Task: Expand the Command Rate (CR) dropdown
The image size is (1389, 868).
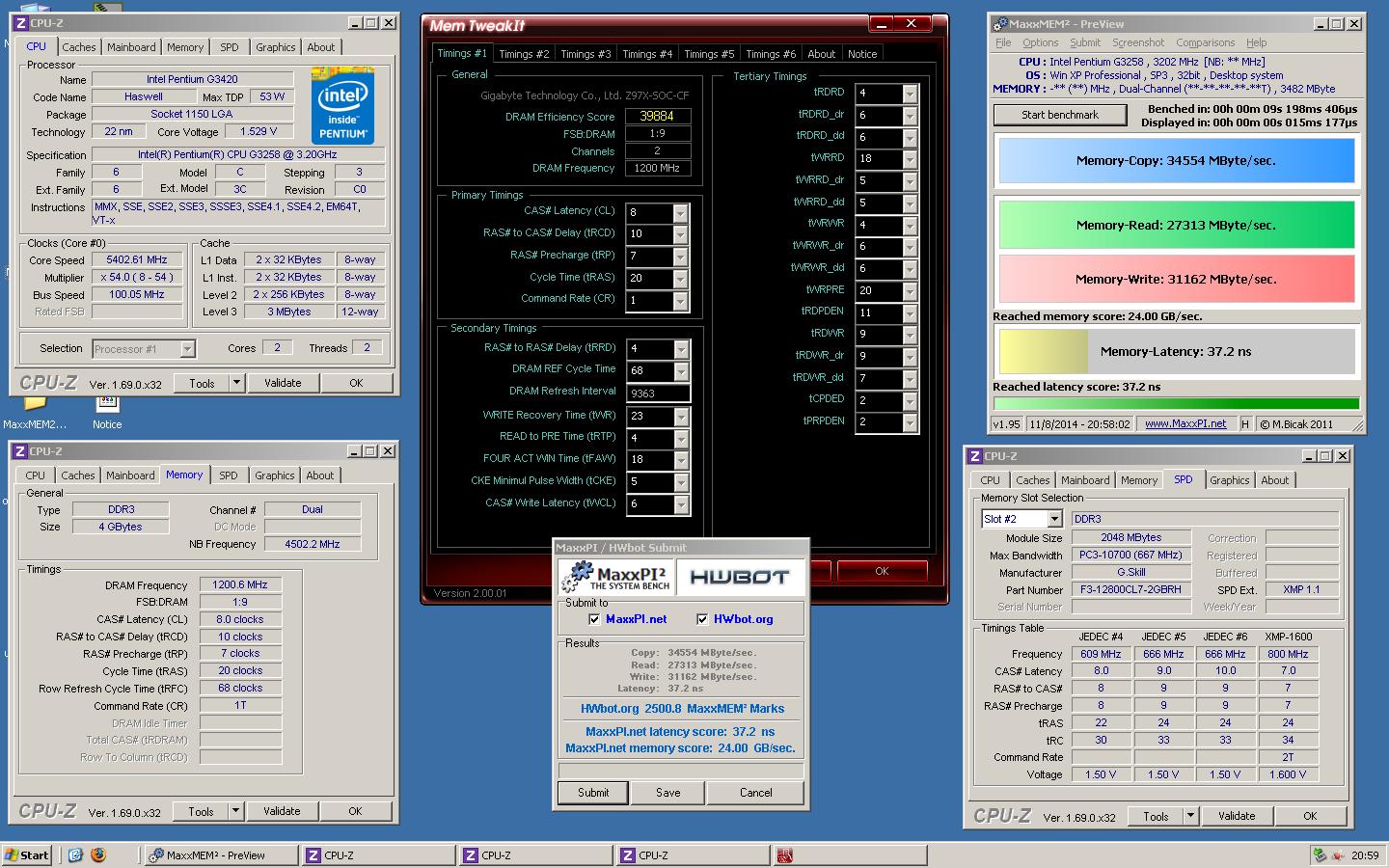Action: 681,301
